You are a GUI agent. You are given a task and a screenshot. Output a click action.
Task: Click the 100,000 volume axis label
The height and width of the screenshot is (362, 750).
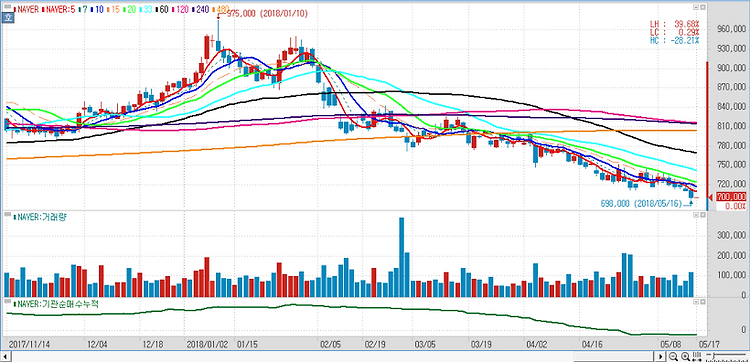tap(731, 276)
